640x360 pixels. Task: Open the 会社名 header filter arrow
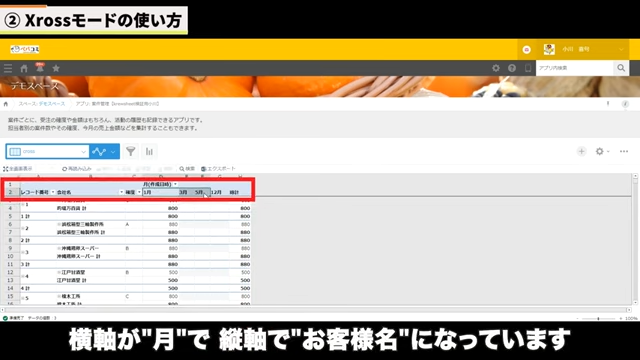pyautogui.click(x=121, y=192)
